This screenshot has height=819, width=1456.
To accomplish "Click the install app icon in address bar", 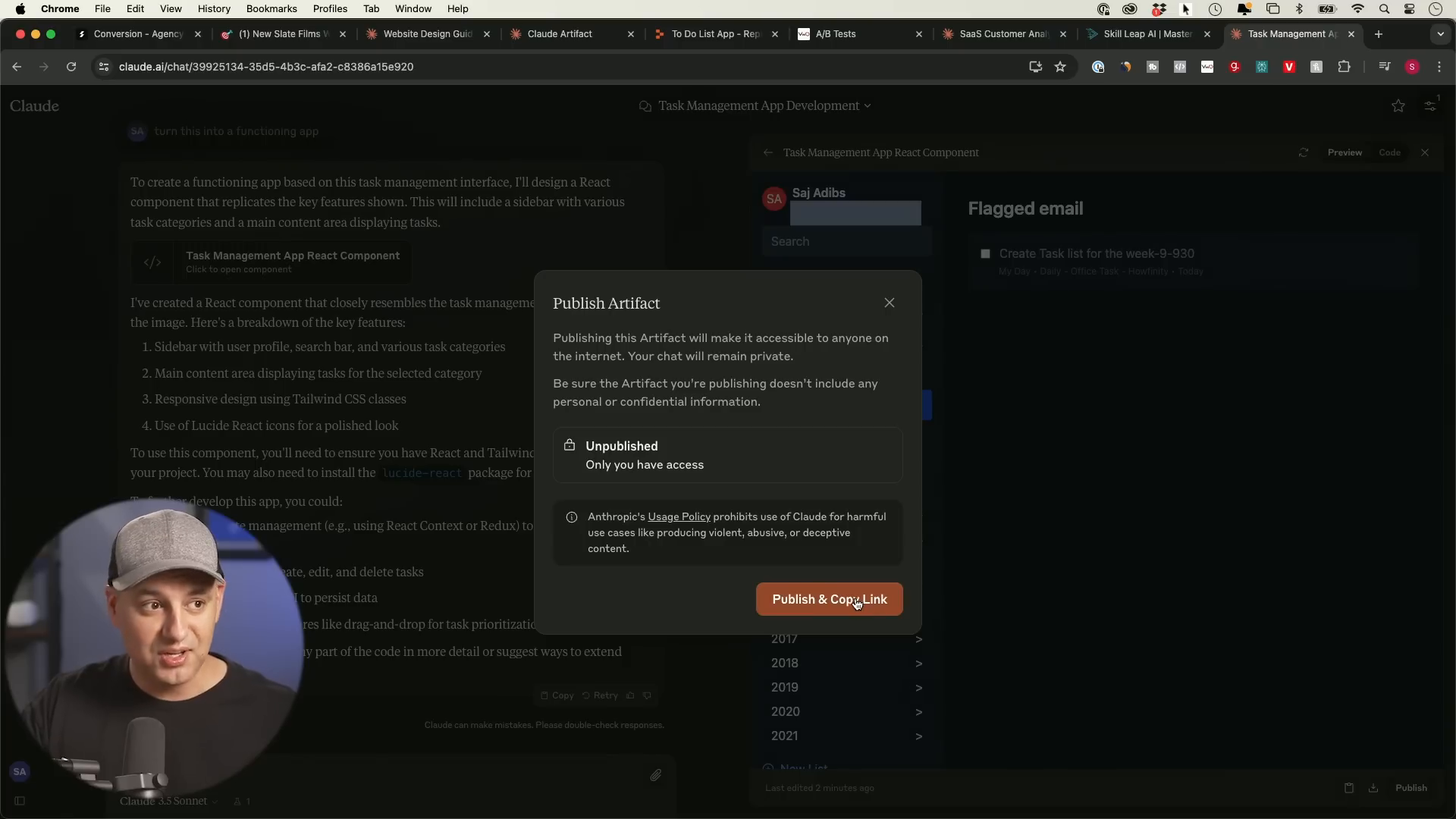I will click(x=1035, y=67).
